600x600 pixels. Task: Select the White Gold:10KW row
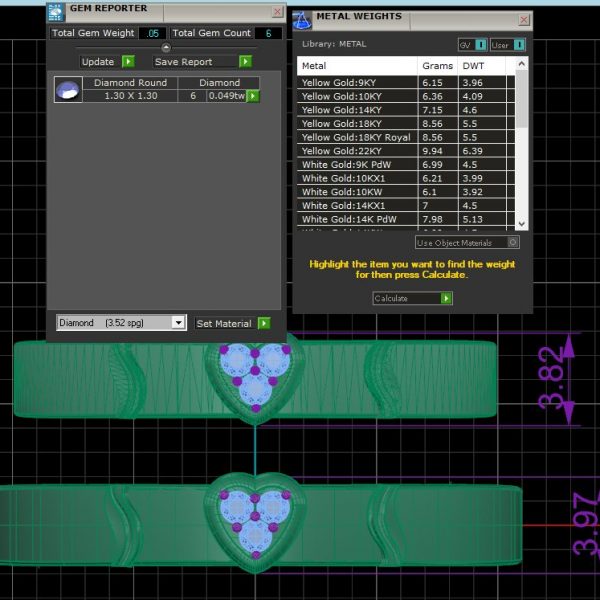point(406,192)
